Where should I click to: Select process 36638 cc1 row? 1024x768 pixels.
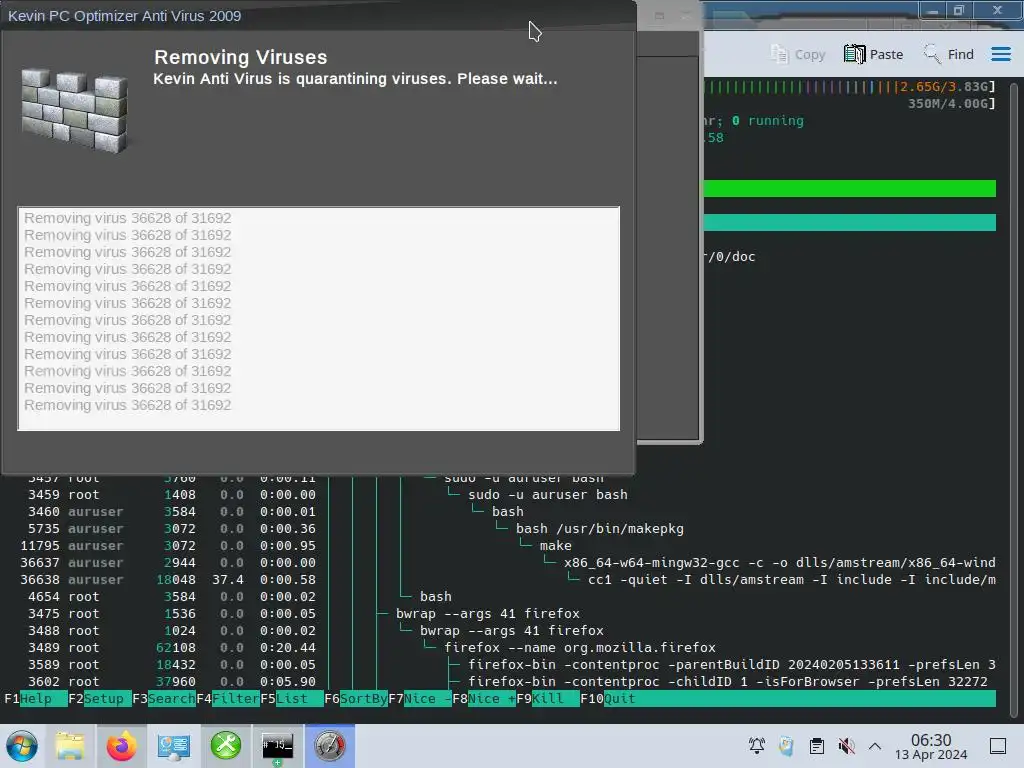pyautogui.click(x=500, y=580)
